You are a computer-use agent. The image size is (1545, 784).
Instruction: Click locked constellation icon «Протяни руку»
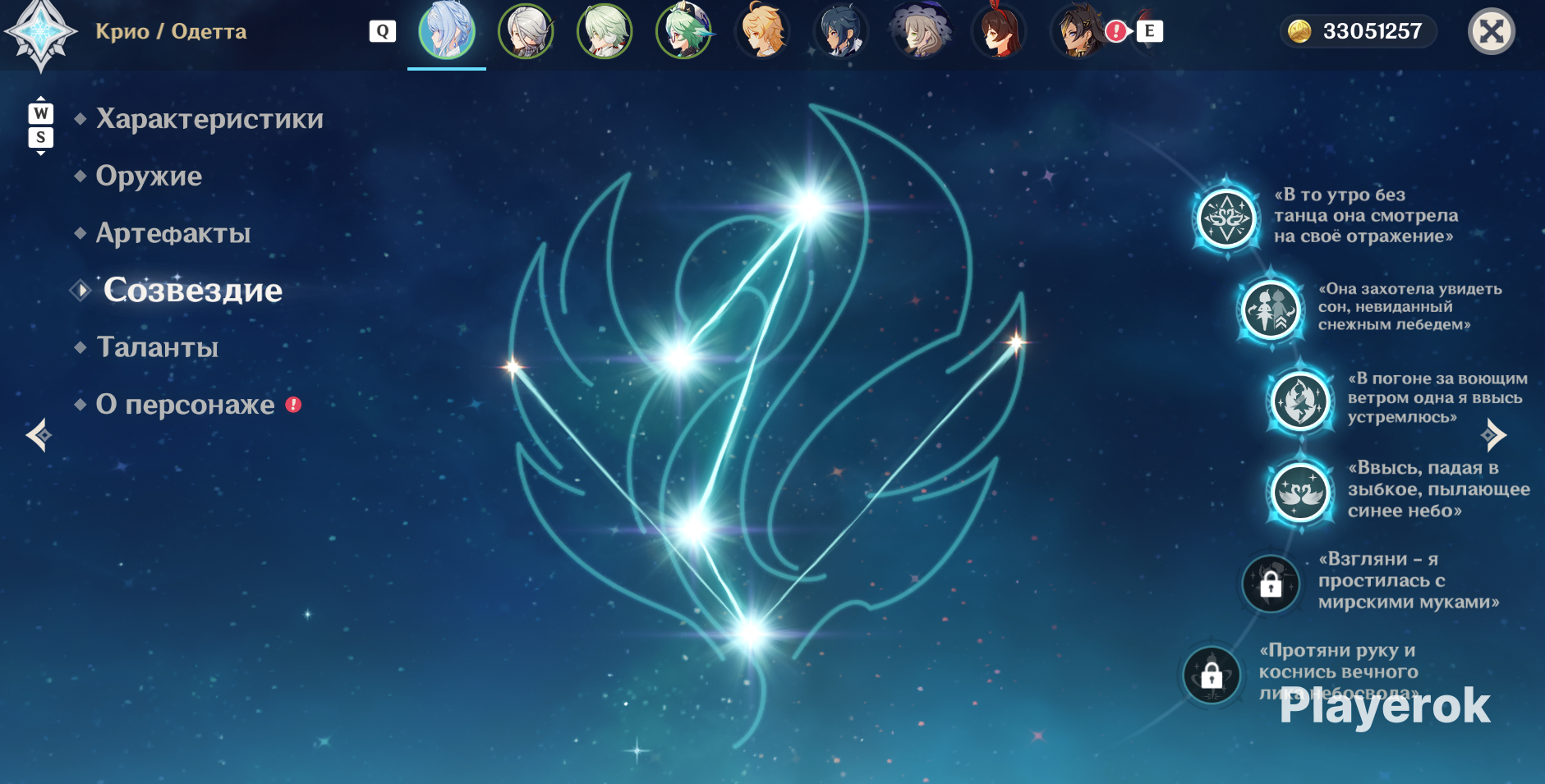(1212, 676)
